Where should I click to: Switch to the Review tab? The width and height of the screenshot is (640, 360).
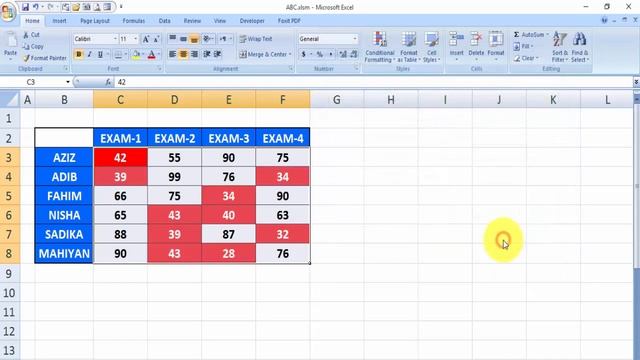tap(192, 21)
